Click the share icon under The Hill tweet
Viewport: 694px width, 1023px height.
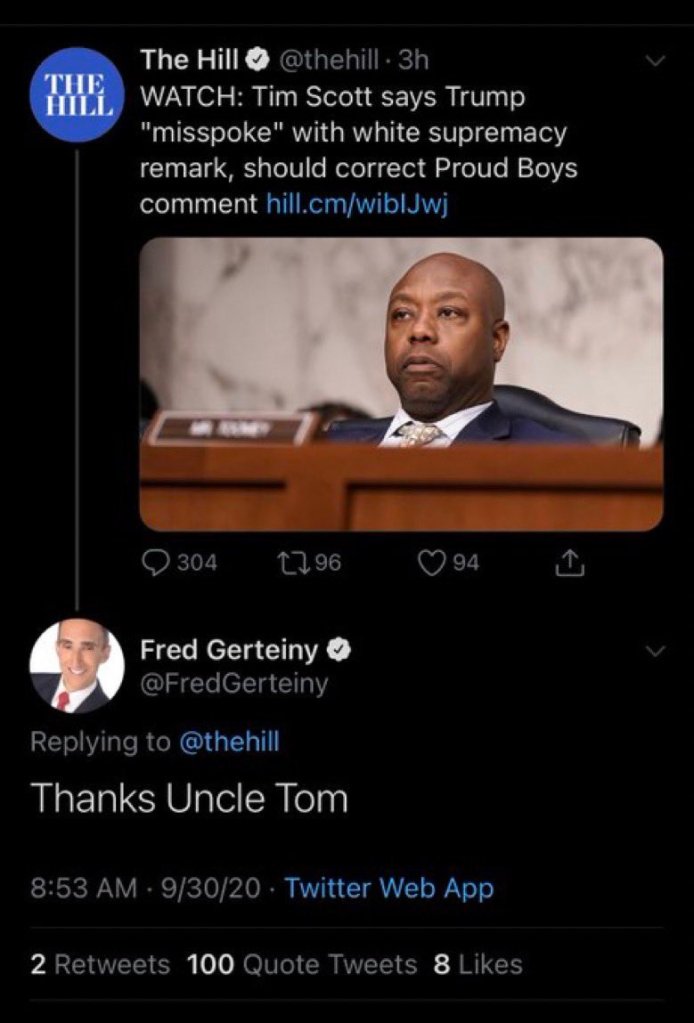click(x=568, y=564)
